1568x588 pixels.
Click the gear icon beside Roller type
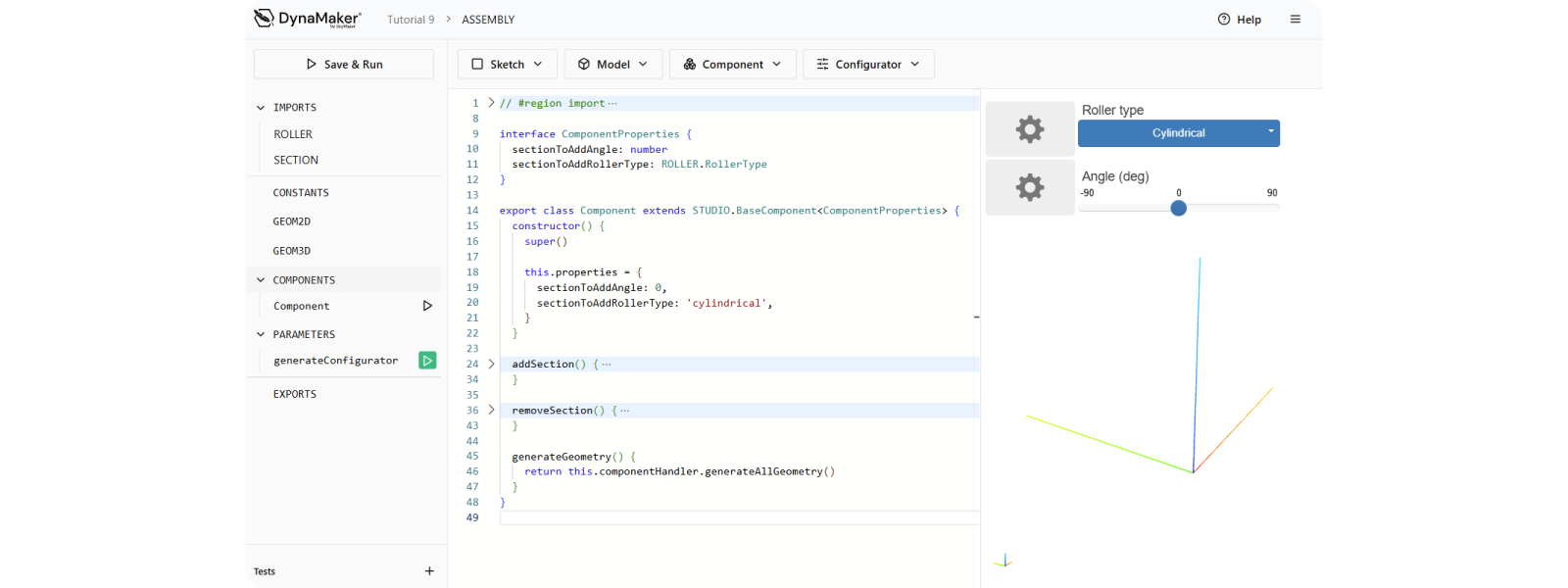pos(1030,129)
